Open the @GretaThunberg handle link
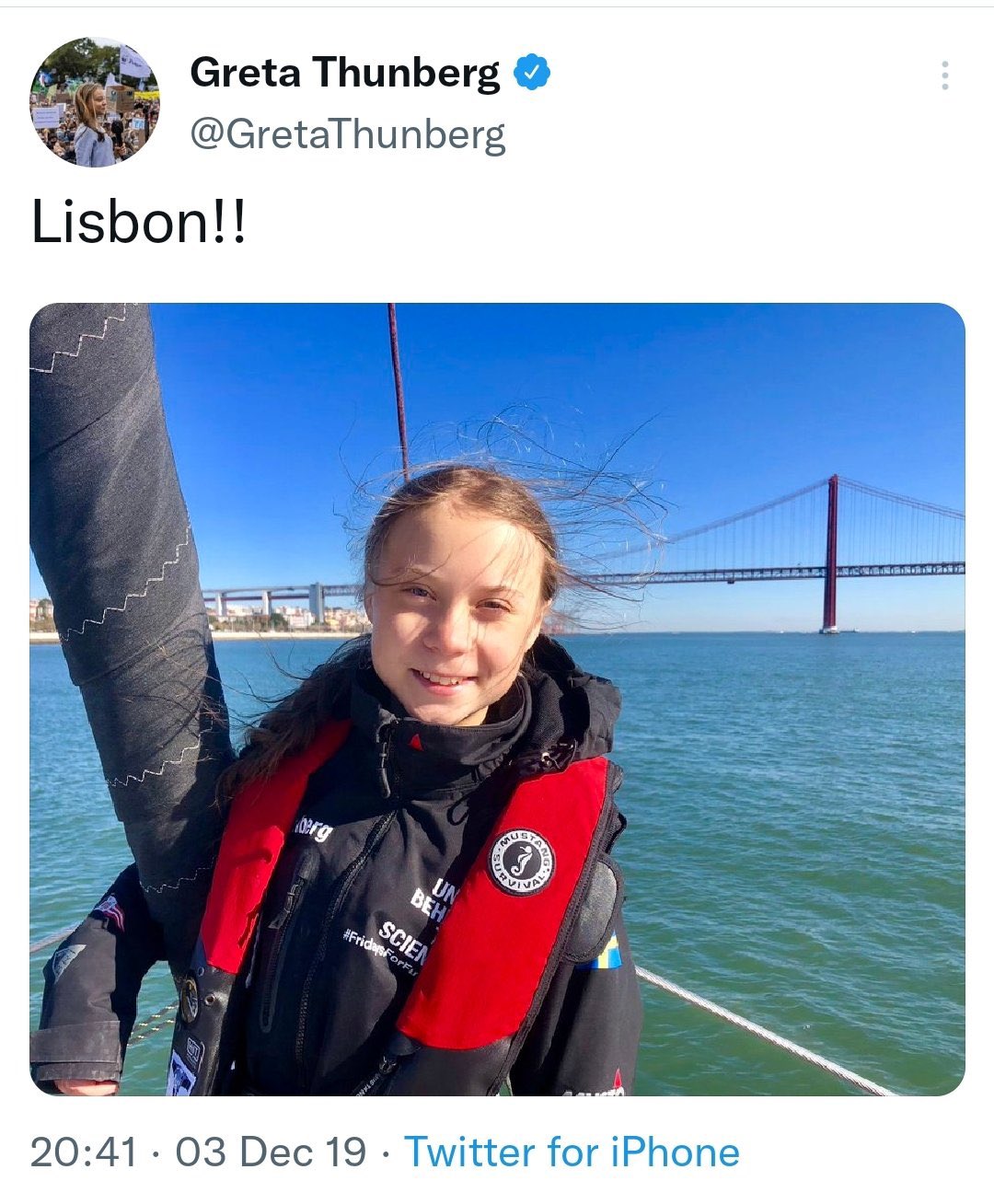Image resolution: width=994 pixels, height=1204 pixels. pyautogui.click(x=348, y=134)
